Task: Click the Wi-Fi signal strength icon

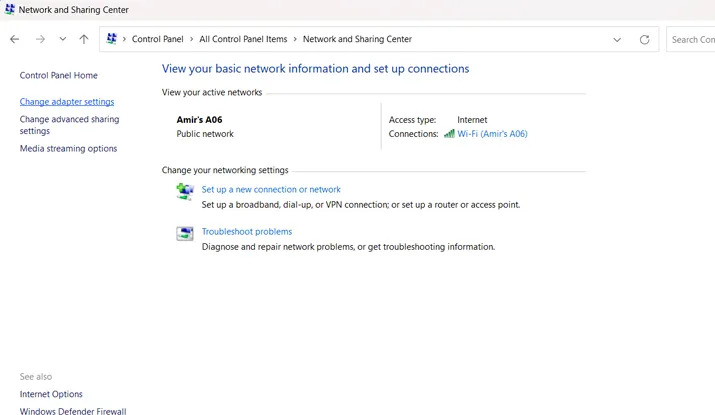Action: click(449, 134)
